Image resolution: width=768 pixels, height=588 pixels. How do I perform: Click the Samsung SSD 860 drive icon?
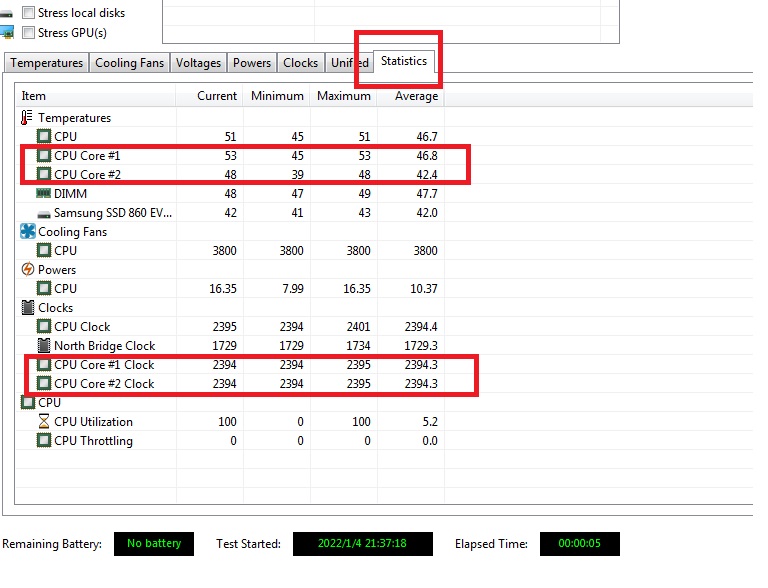tap(44, 213)
